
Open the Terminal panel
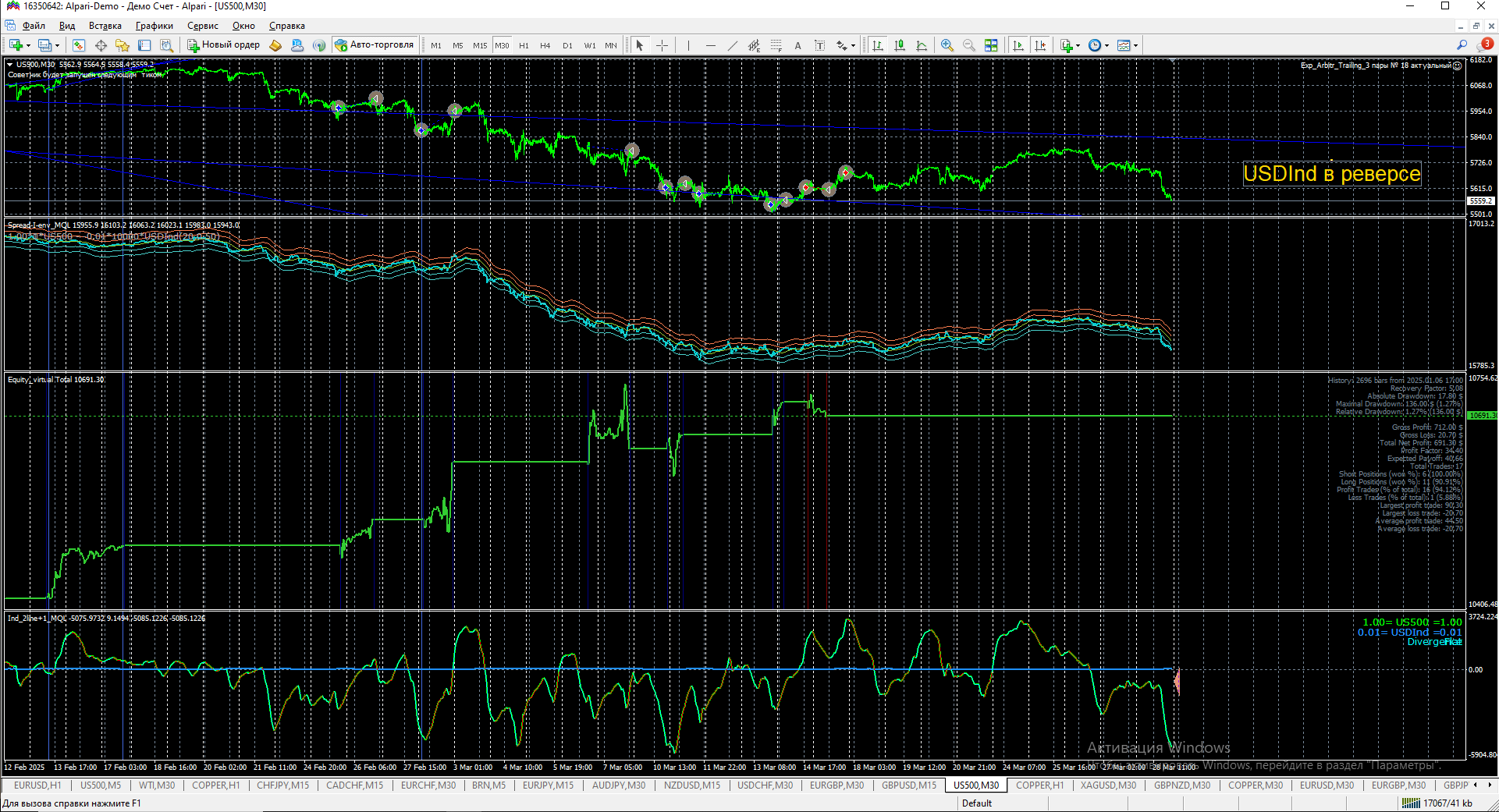click(x=144, y=45)
